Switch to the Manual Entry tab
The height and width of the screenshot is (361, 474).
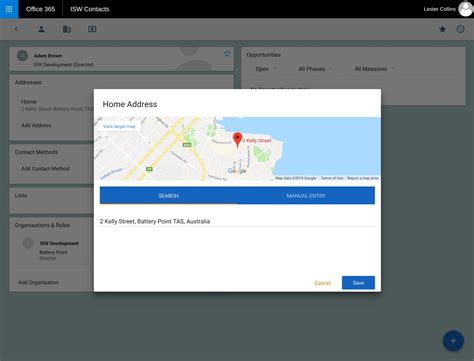pos(306,196)
